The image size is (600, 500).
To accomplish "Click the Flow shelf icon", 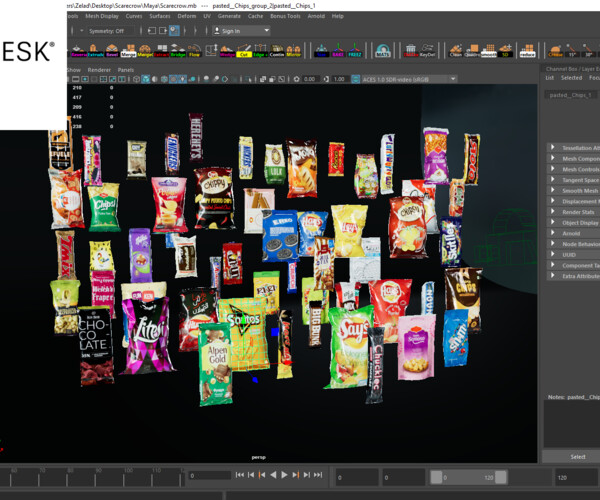I will (x=194, y=50).
